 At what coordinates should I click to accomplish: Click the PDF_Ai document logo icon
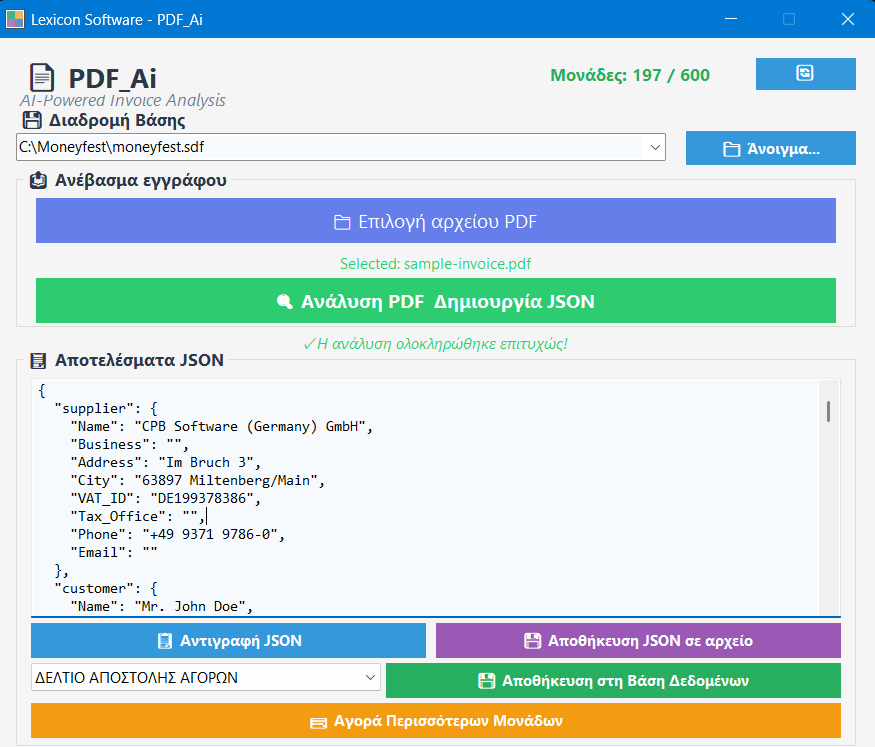[x=42, y=78]
